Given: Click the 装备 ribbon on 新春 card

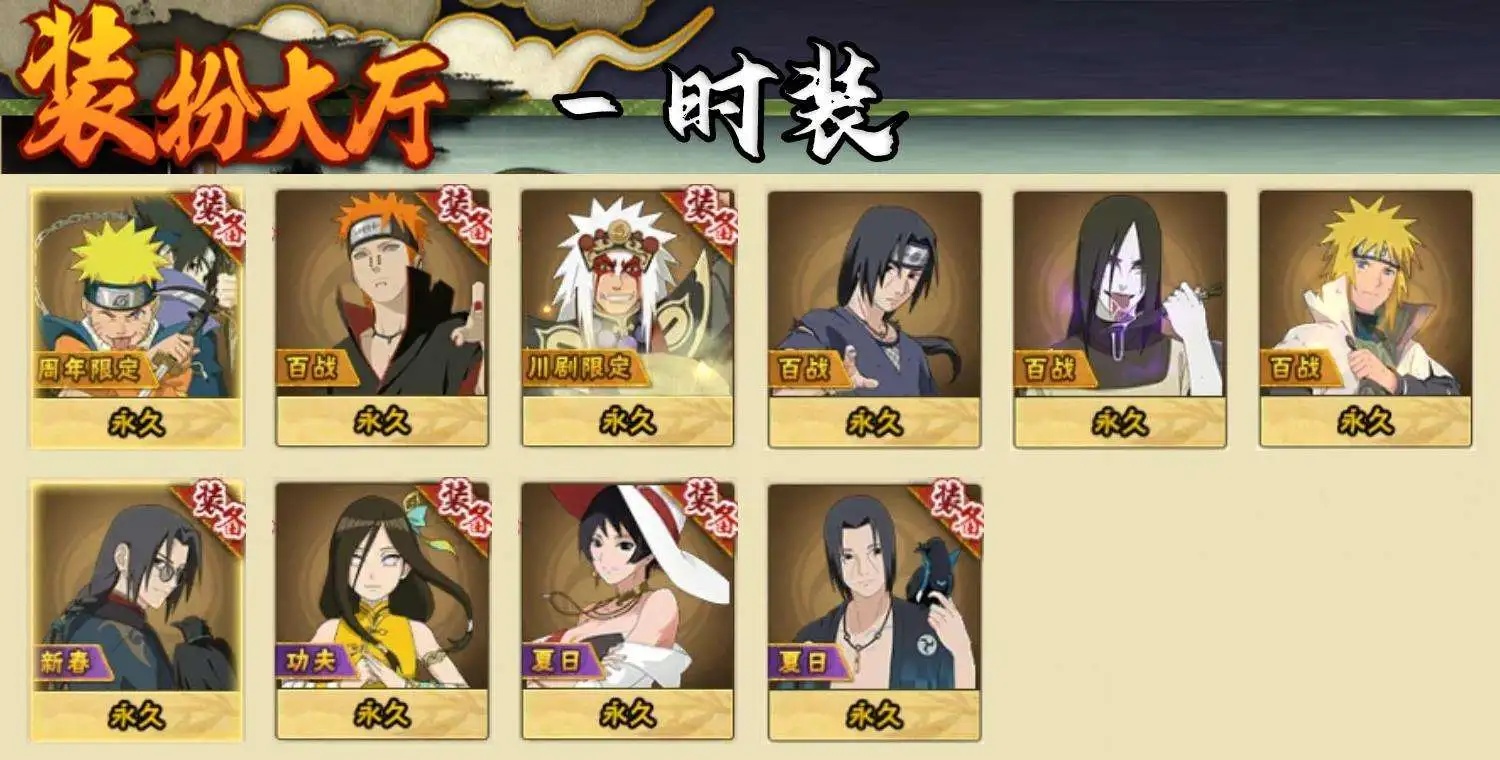Looking at the screenshot, I should tap(217, 509).
